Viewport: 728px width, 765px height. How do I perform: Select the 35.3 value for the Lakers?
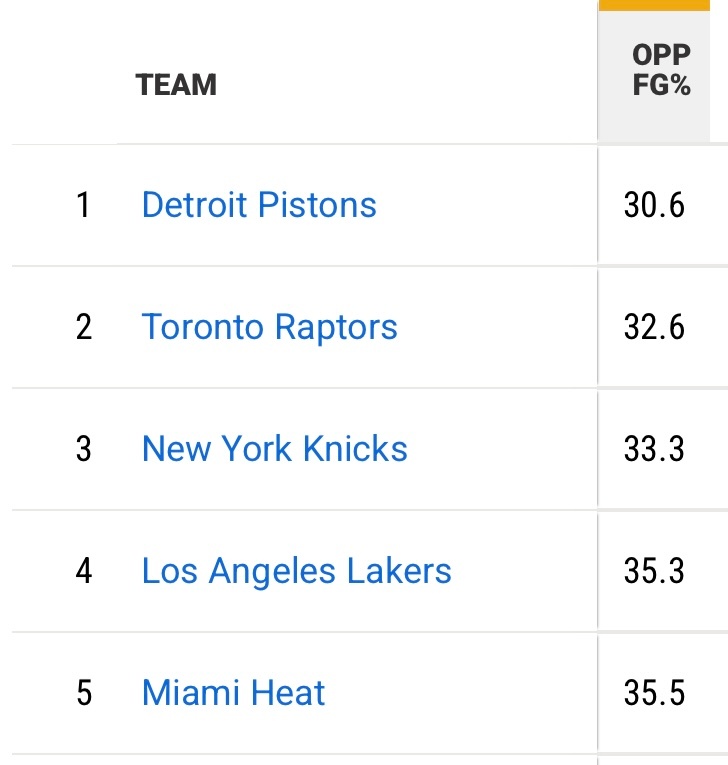pyautogui.click(x=655, y=571)
